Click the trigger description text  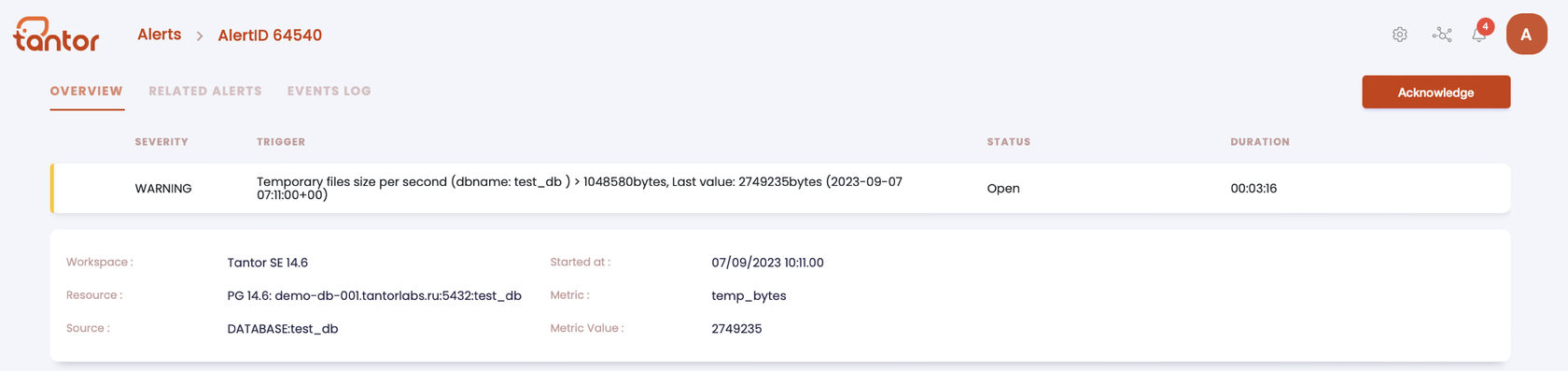(x=580, y=188)
